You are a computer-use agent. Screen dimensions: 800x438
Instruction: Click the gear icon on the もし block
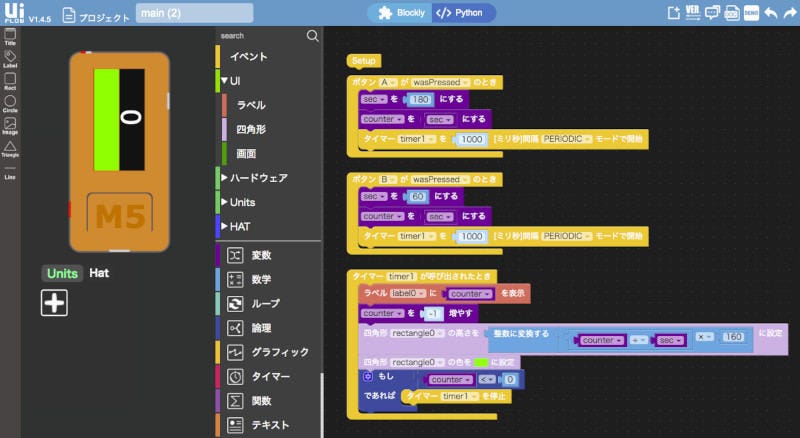(x=367, y=376)
